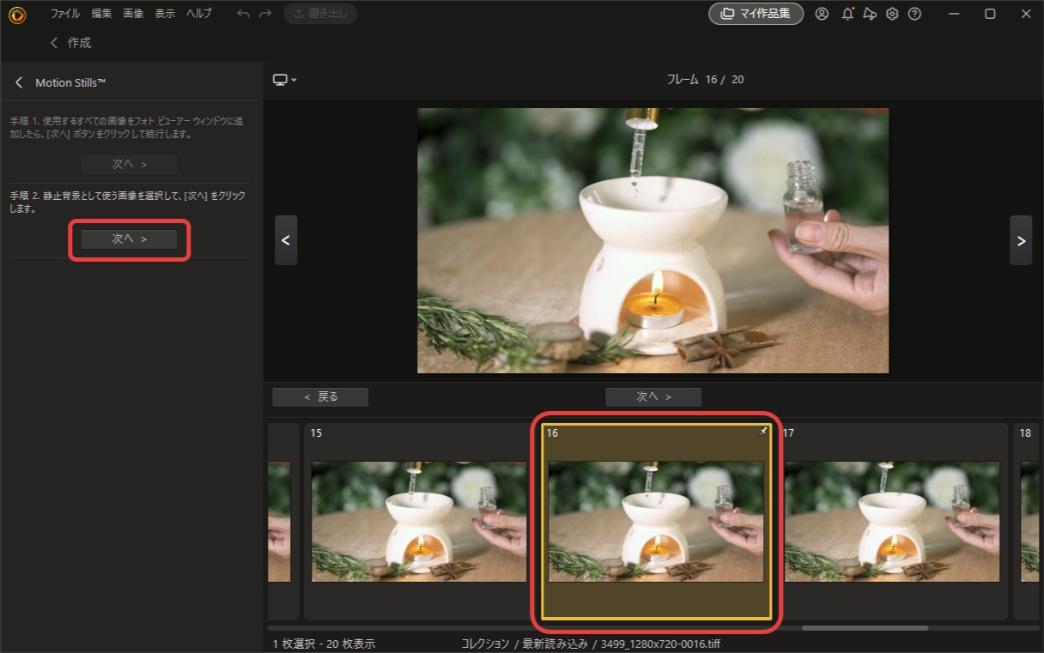The height and width of the screenshot is (653, 1044).
Task: Click 次へ in the 手順 2 panel
Action: pyautogui.click(x=128, y=239)
